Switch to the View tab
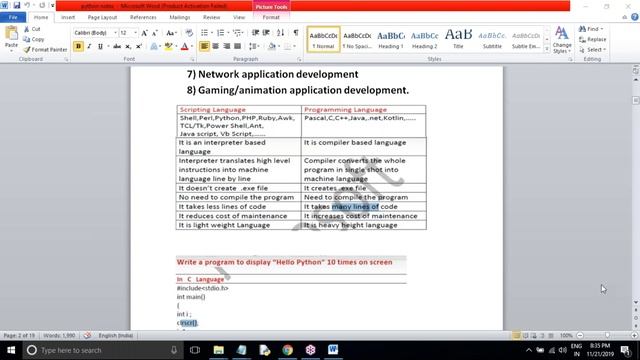The image size is (640, 360). coord(239,17)
